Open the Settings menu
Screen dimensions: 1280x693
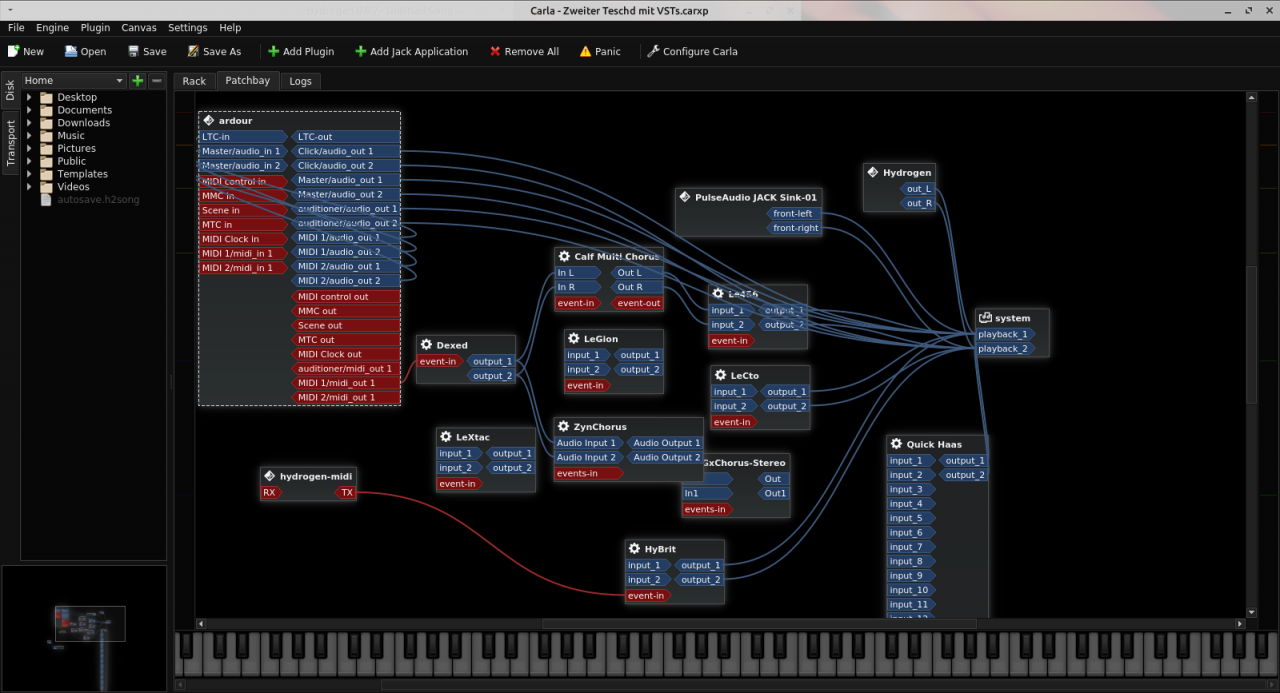pyautogui.click(x=188, y=28)
